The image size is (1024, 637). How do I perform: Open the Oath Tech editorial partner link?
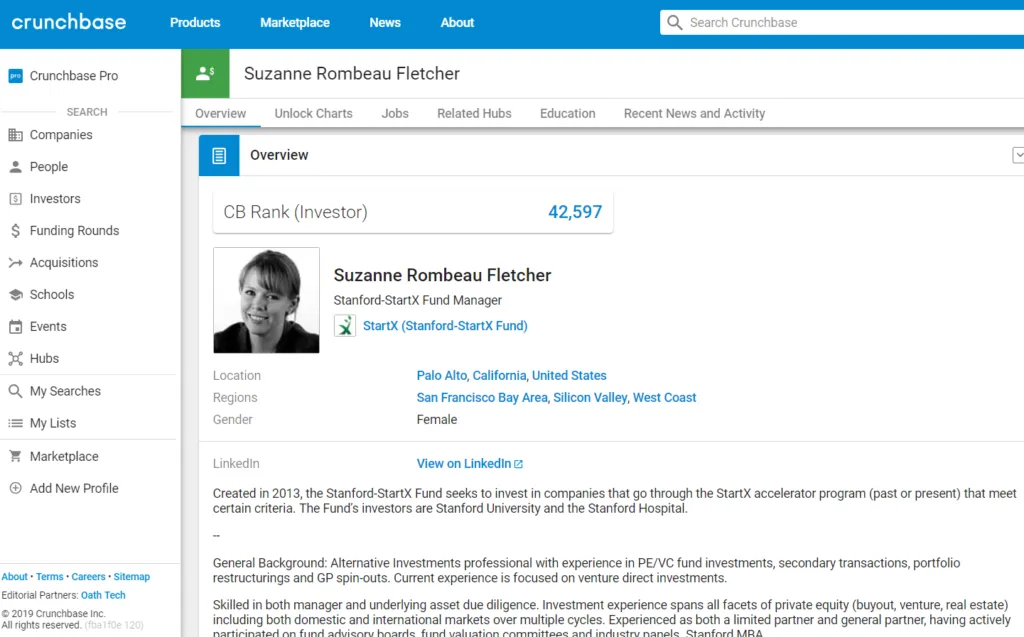point(103,595)
